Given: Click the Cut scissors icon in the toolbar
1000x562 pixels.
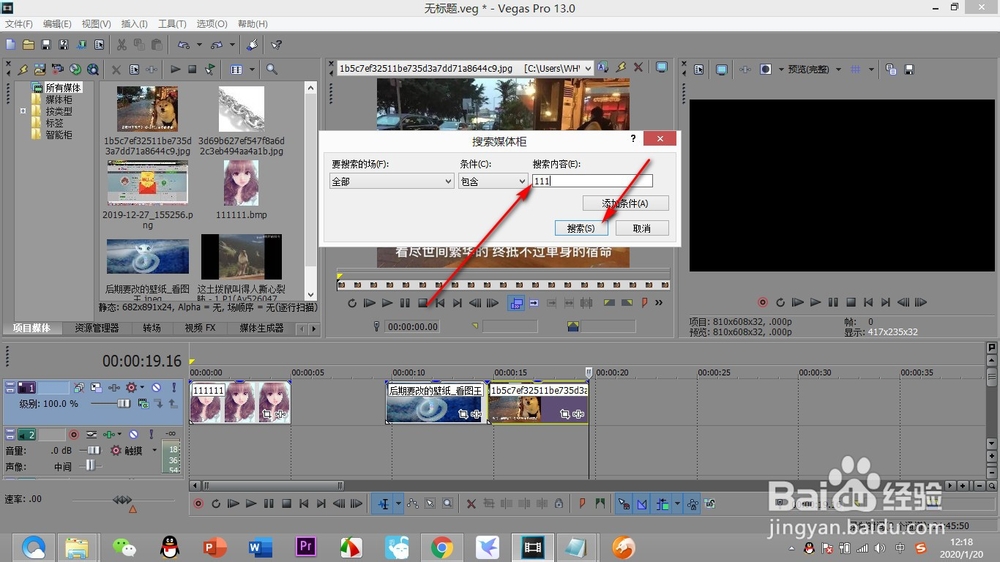Looking at the screenshot, I should [x=121, y=45].
